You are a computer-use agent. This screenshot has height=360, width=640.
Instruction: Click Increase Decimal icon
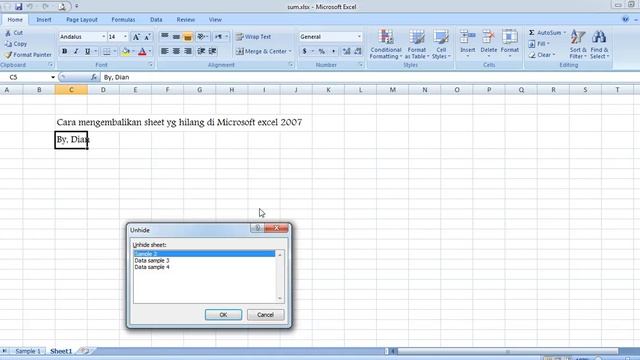(346, 51)
